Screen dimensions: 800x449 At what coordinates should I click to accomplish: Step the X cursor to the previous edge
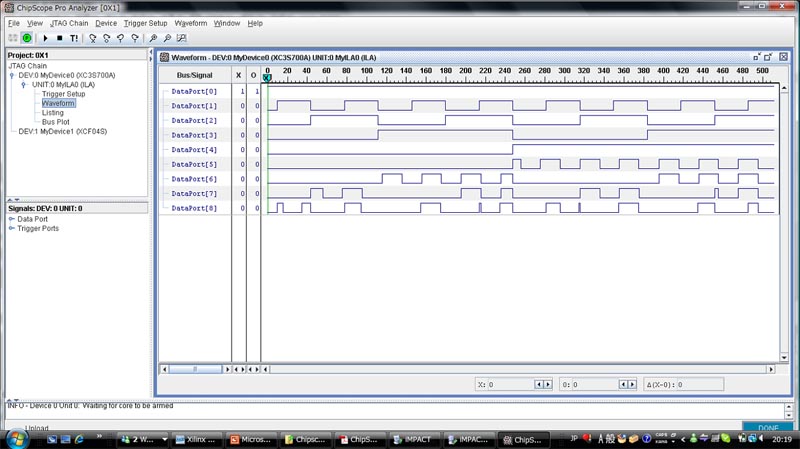click(538, 385)
